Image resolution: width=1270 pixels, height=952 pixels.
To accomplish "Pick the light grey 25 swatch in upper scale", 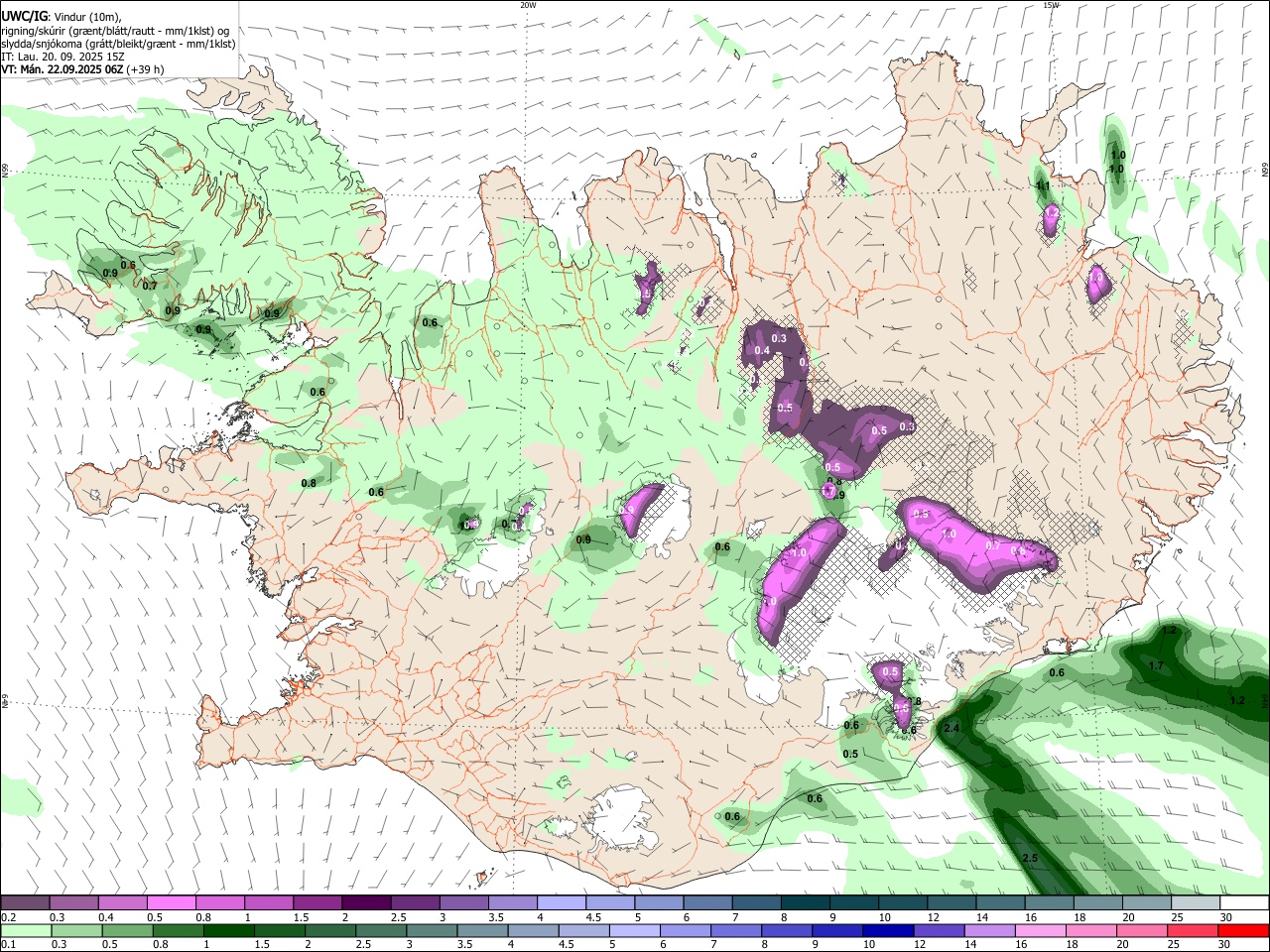I will pyautogui.click(x=1197, y=903).
